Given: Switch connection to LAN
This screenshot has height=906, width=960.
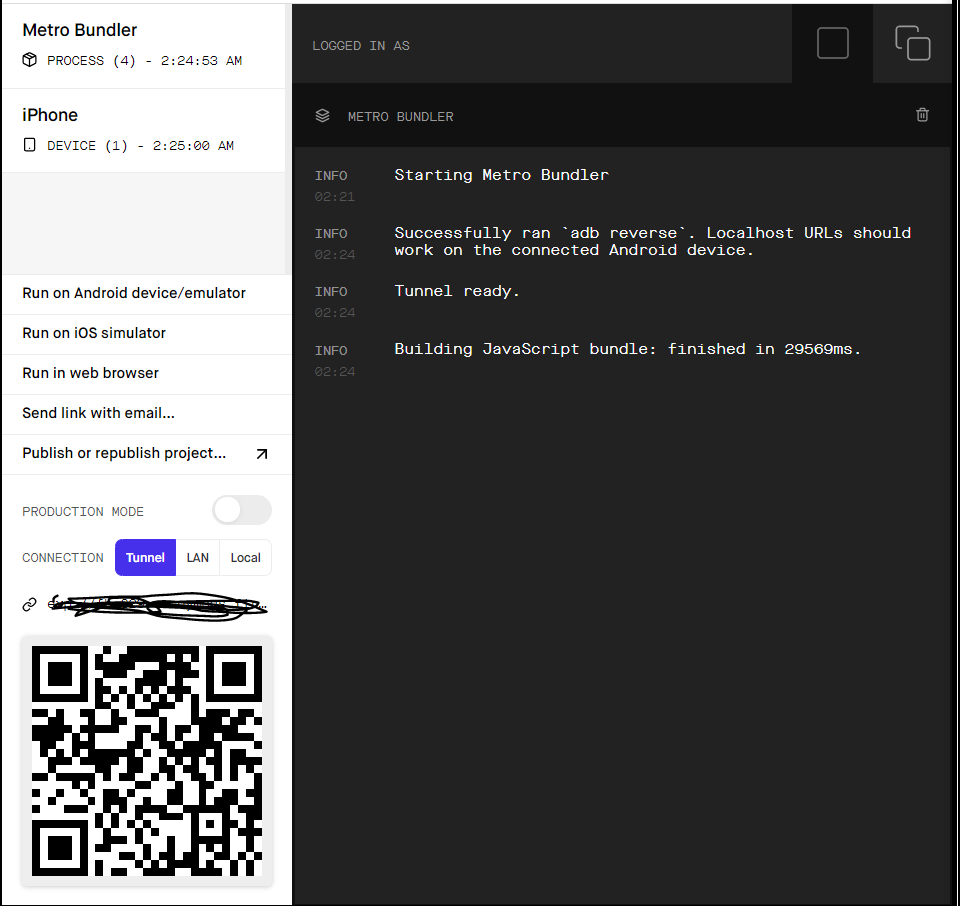Looking at the screenshot, I should [x=198, y=558].
